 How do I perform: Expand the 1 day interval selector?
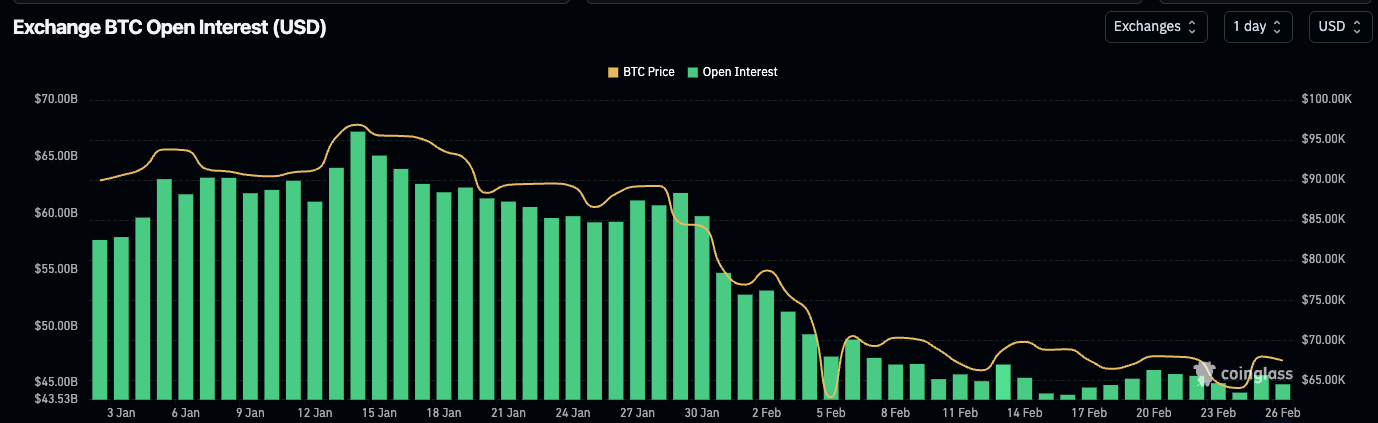[x=1258, y=27]
